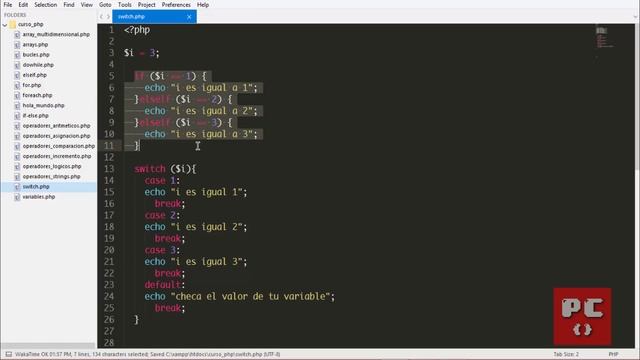The height and width of the screenshot is (360, 640).
Task: Open the Find menu
Action: [69, 5]
